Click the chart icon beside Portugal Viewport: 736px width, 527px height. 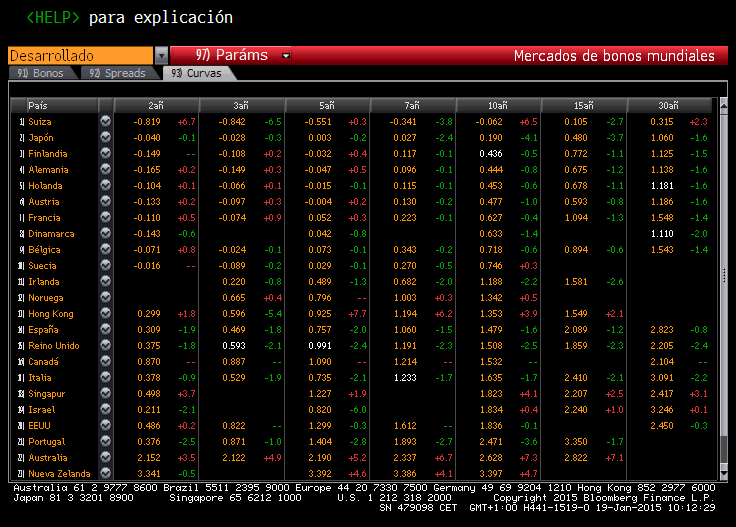coord(106,441)
